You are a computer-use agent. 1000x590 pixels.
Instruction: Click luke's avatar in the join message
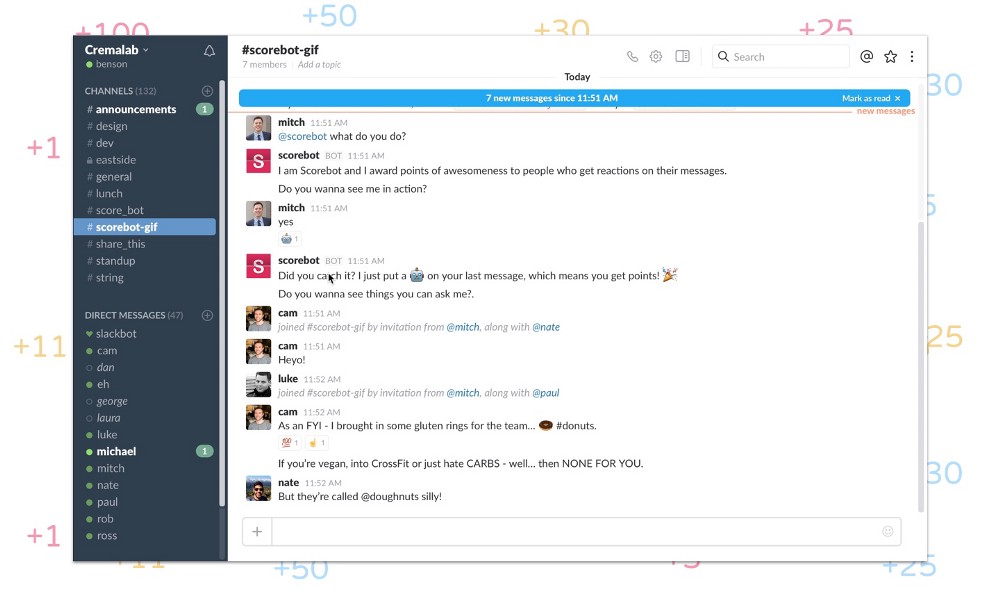click(258, 385)
